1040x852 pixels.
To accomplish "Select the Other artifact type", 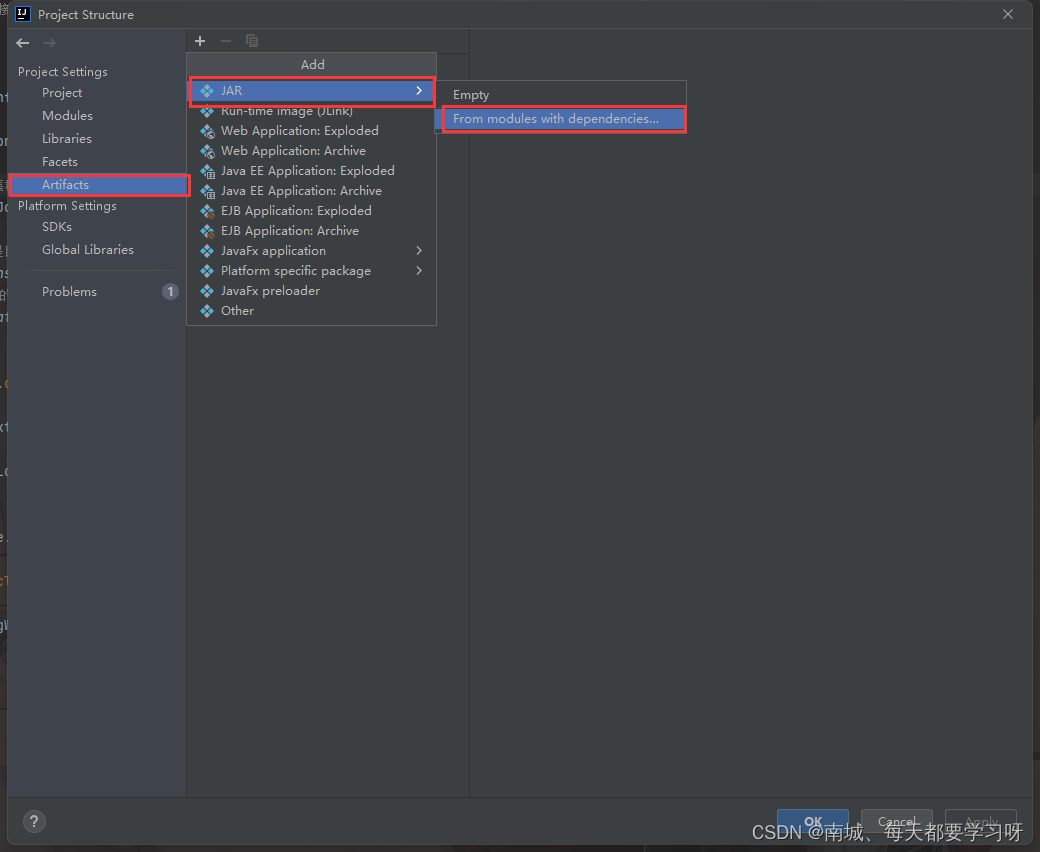I will pos(238,310).
